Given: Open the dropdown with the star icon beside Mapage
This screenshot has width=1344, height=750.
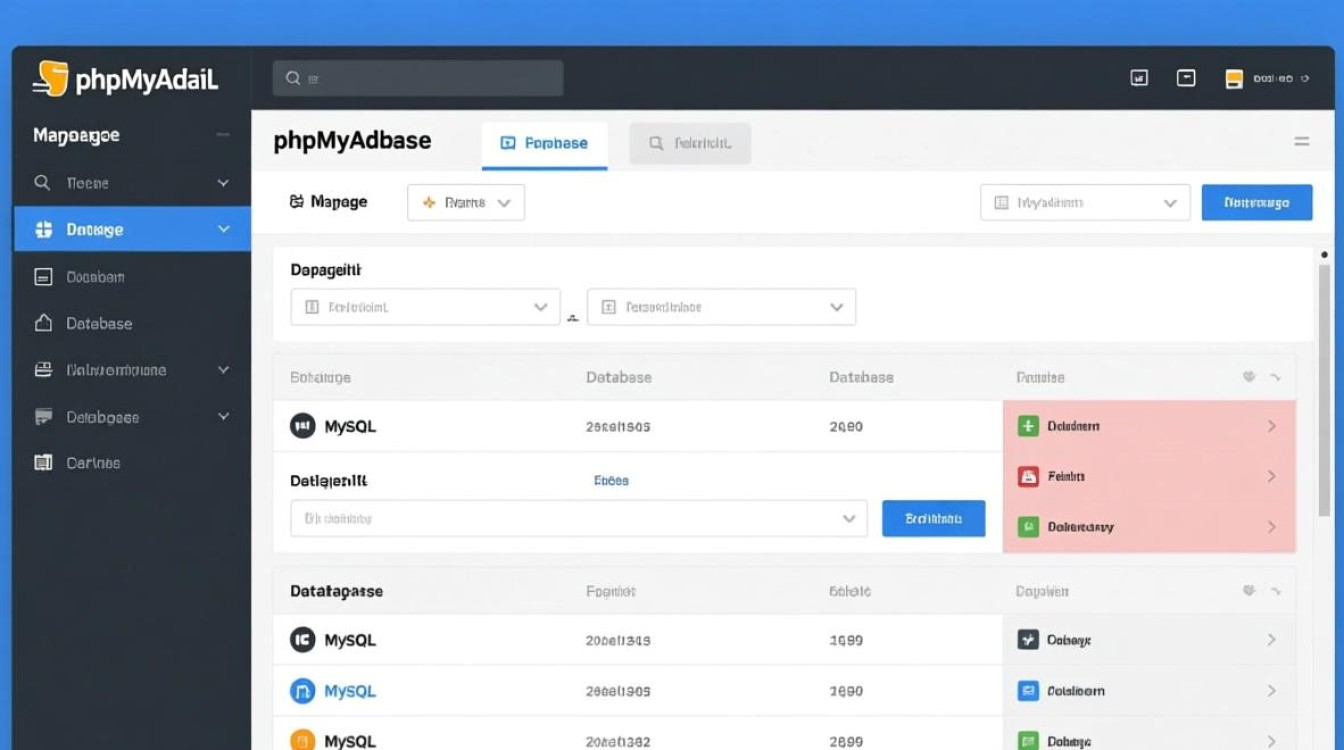Looking at the screenshot, I should [466, 202].
